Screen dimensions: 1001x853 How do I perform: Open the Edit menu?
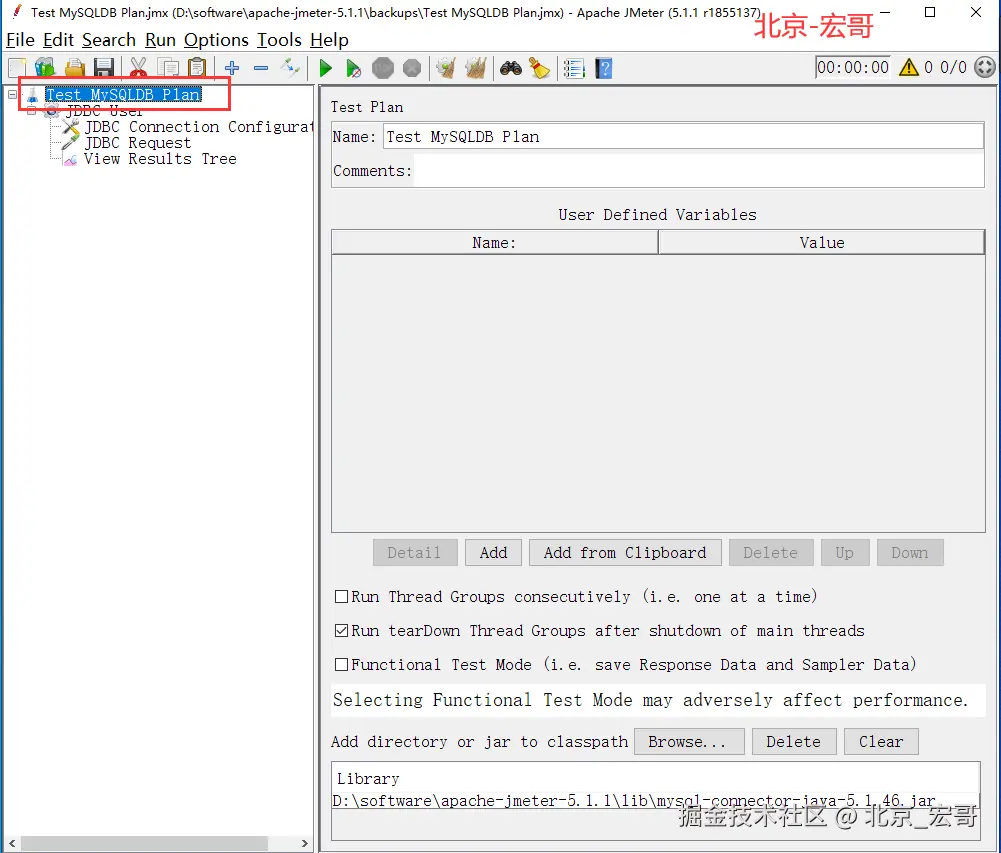(x=59, y=40)
